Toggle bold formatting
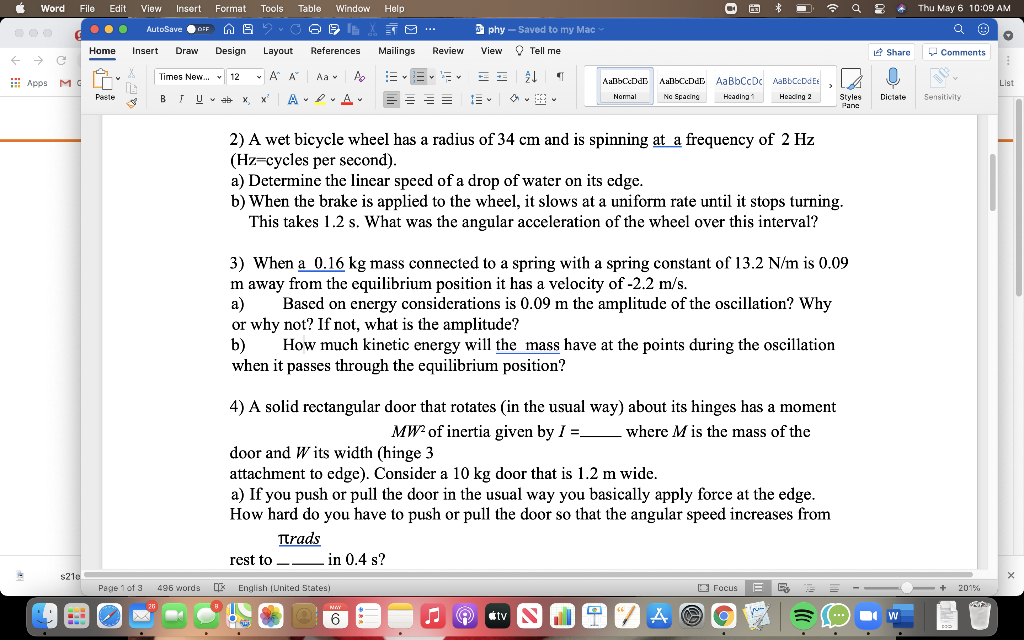 pos(163,99)
